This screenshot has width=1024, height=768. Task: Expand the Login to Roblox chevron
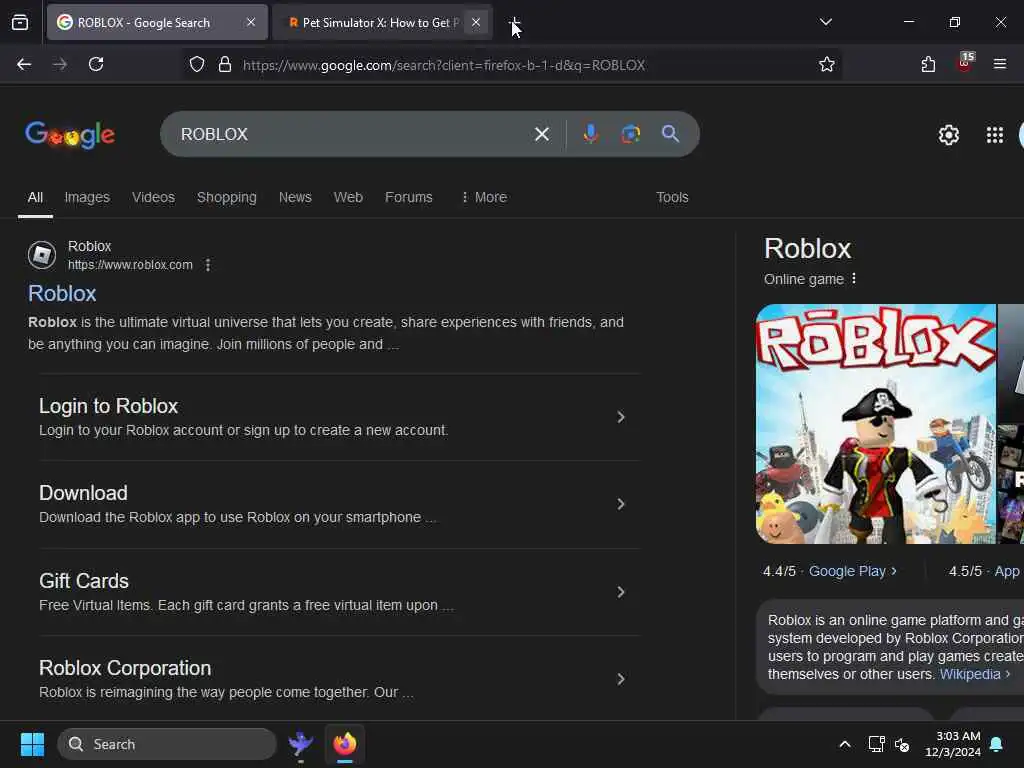pyautogui.click(x=620, y=417)
